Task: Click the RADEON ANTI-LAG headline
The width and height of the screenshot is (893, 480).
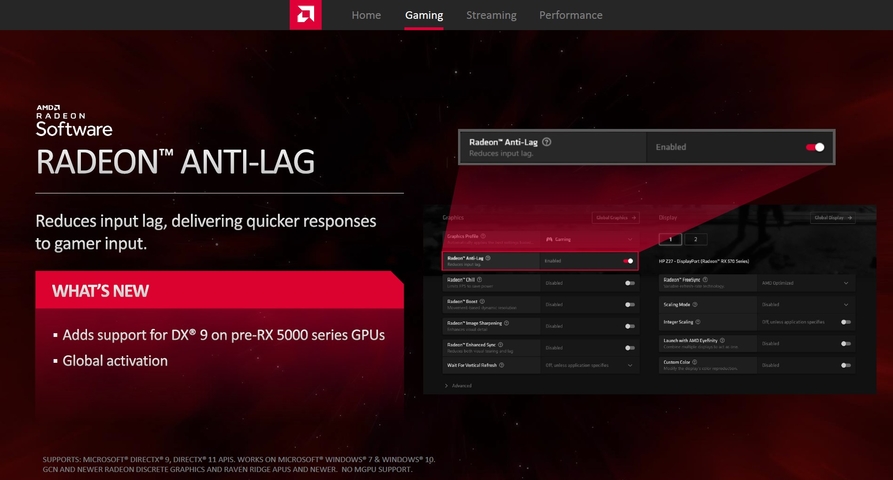Action: tap(175, 162)
